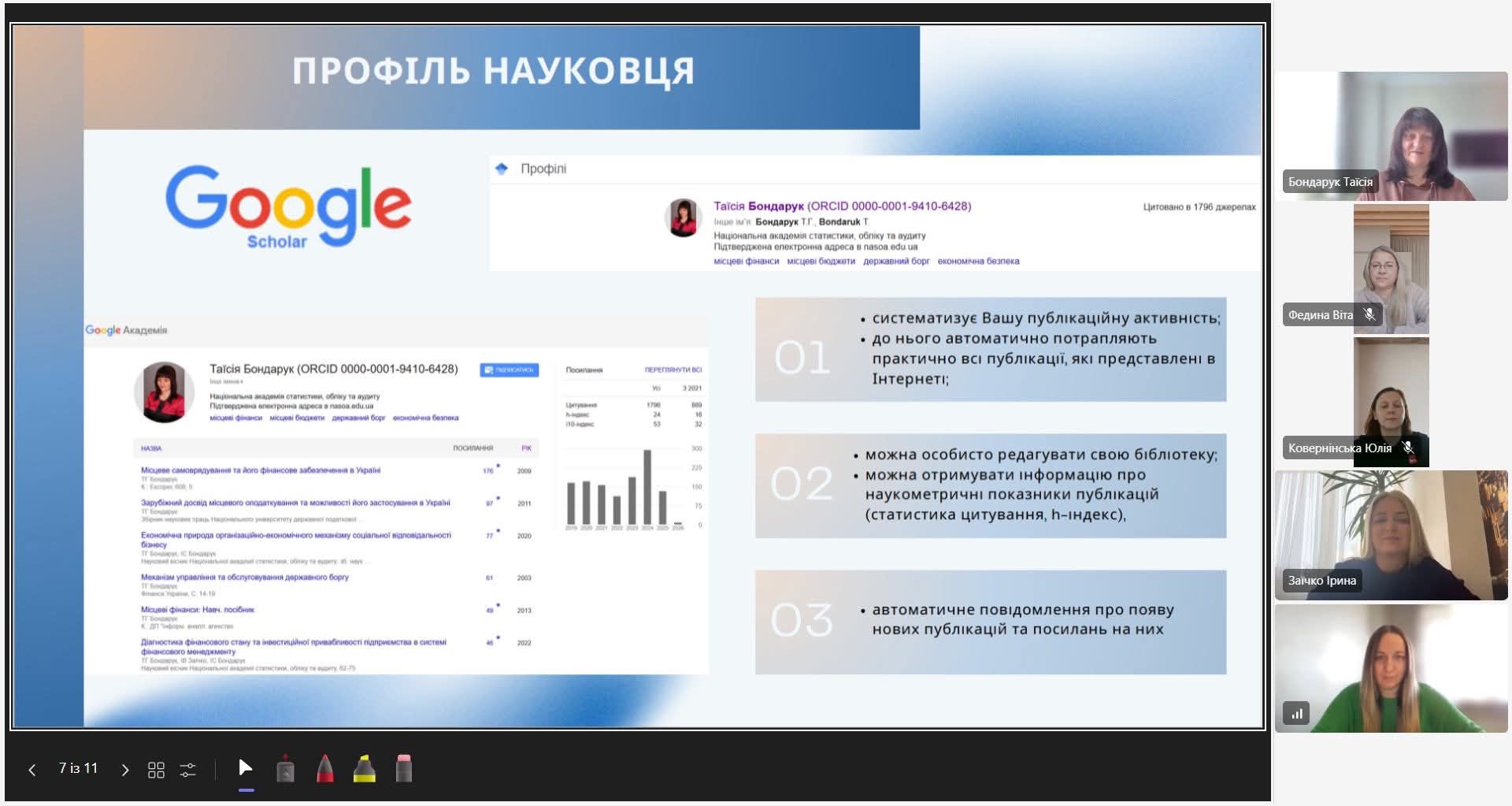Click the економічна безпека topic link
1512x806 pixels.
(978, 262)
